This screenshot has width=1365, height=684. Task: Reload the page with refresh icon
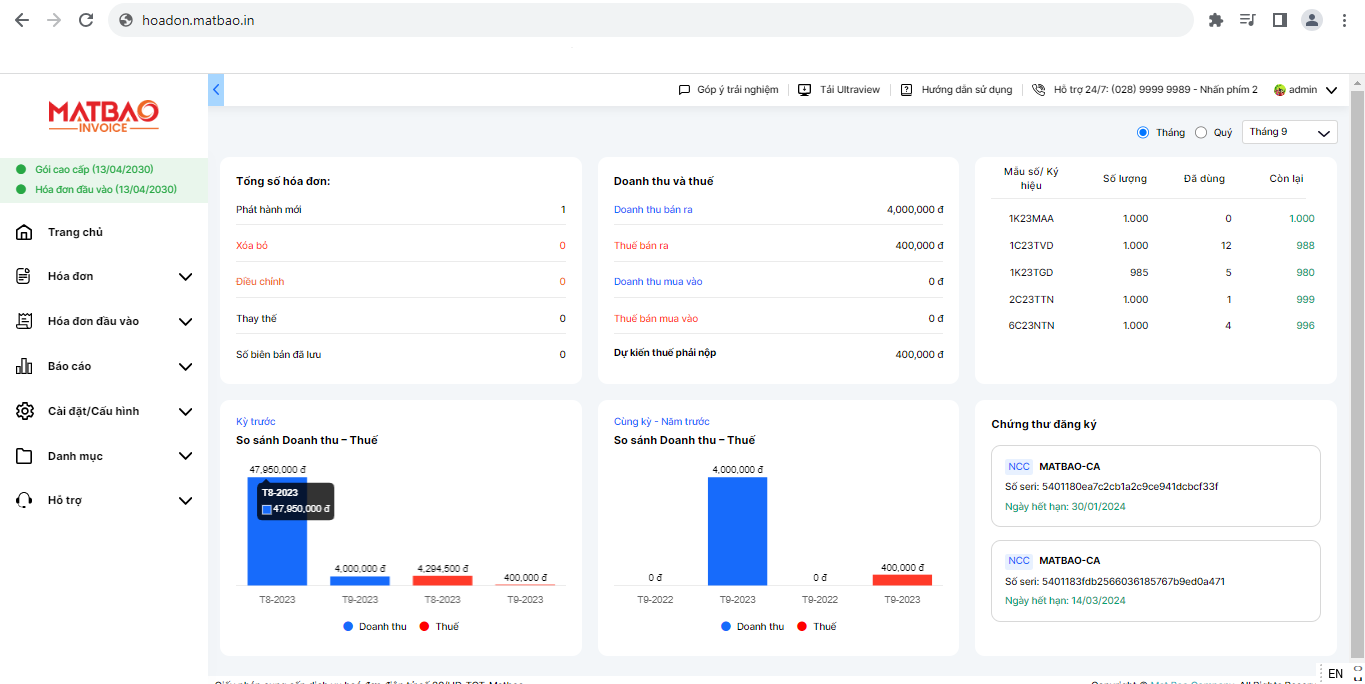point(86,20)
